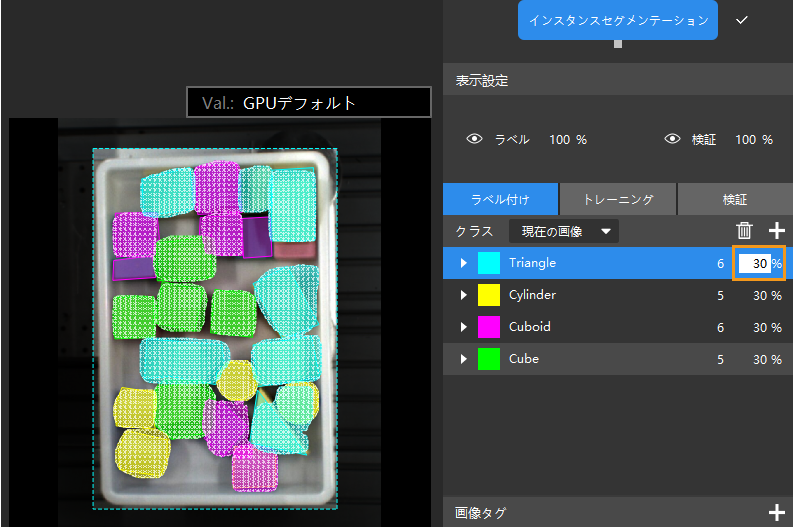Click the plus icon to add class
This screenshot has height=527, width=793.
777,232
